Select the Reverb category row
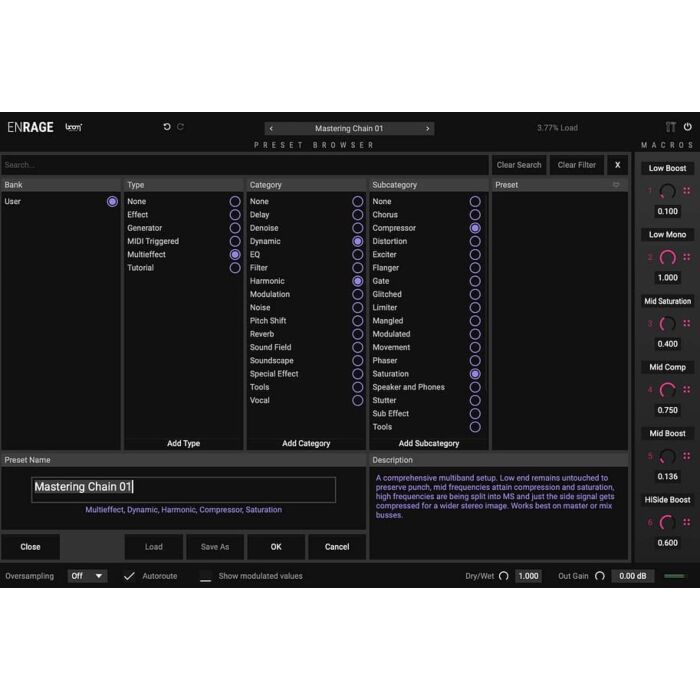 (306, 334)
